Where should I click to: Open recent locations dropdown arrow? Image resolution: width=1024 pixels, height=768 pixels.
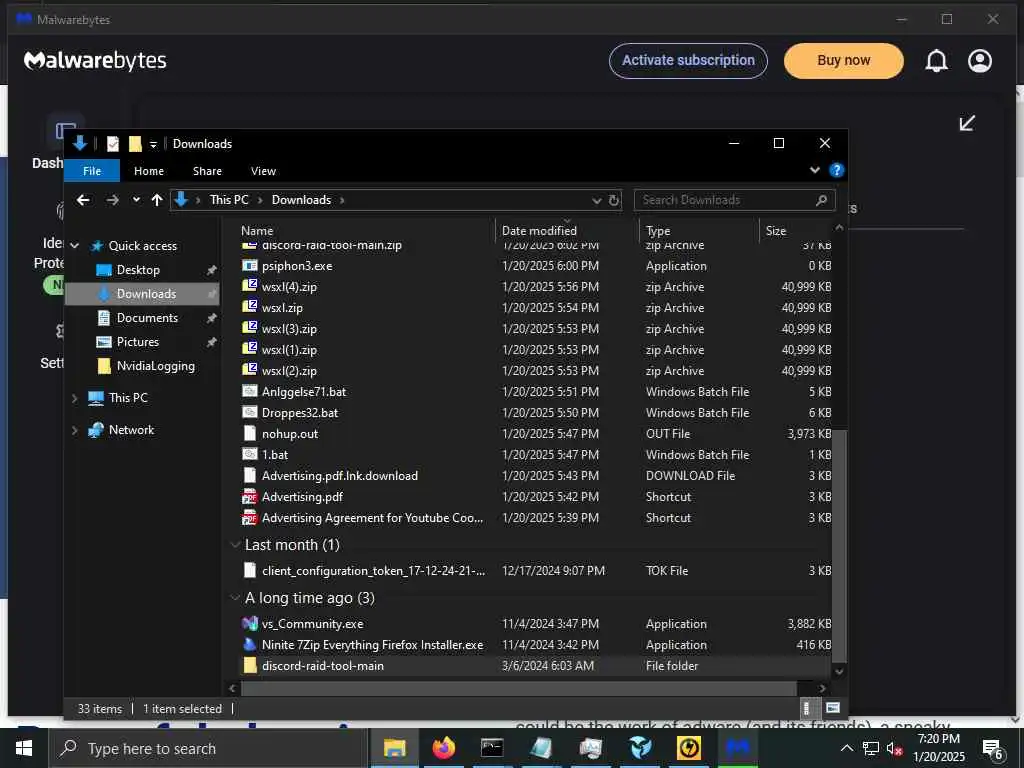click(x=136, y=200)
